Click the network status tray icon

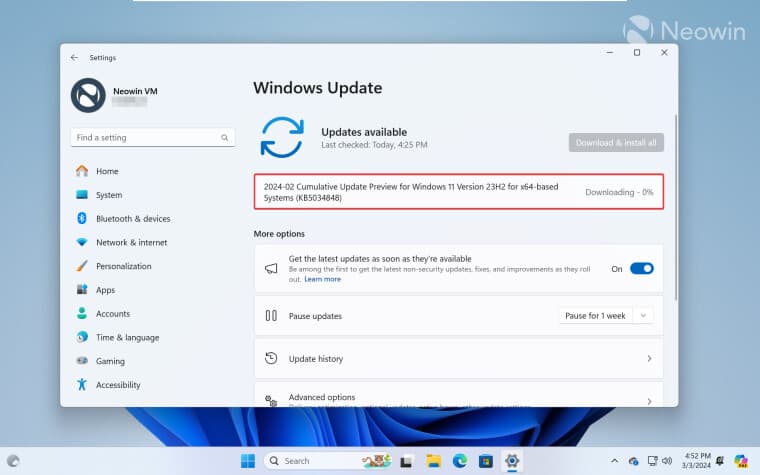[x=652, y=461]
